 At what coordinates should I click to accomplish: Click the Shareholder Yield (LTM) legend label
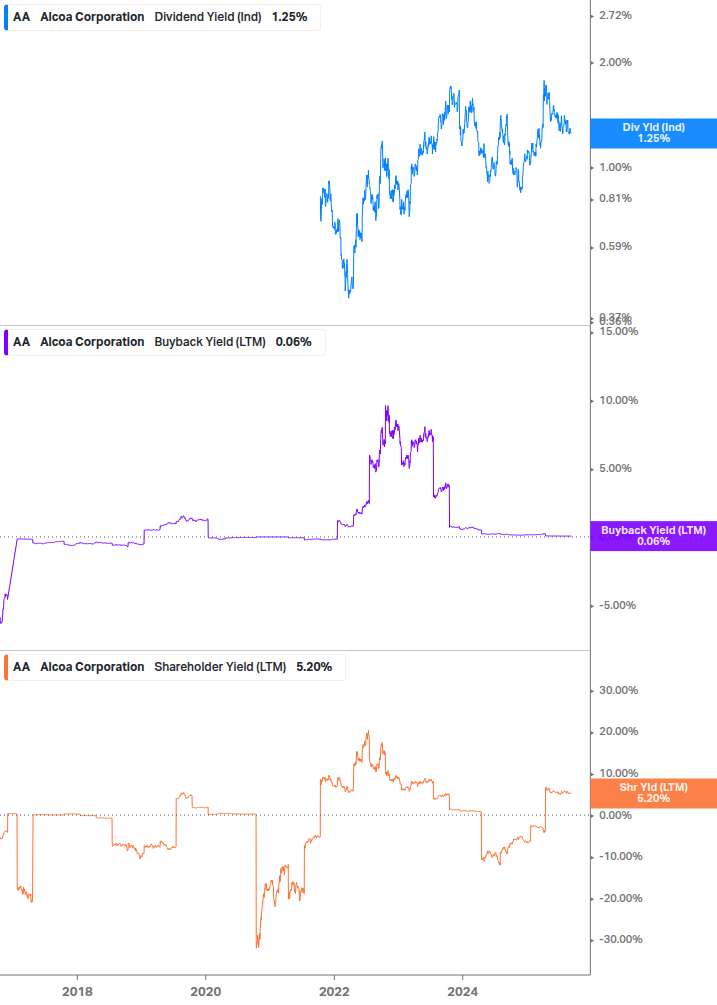pos(220,667)
